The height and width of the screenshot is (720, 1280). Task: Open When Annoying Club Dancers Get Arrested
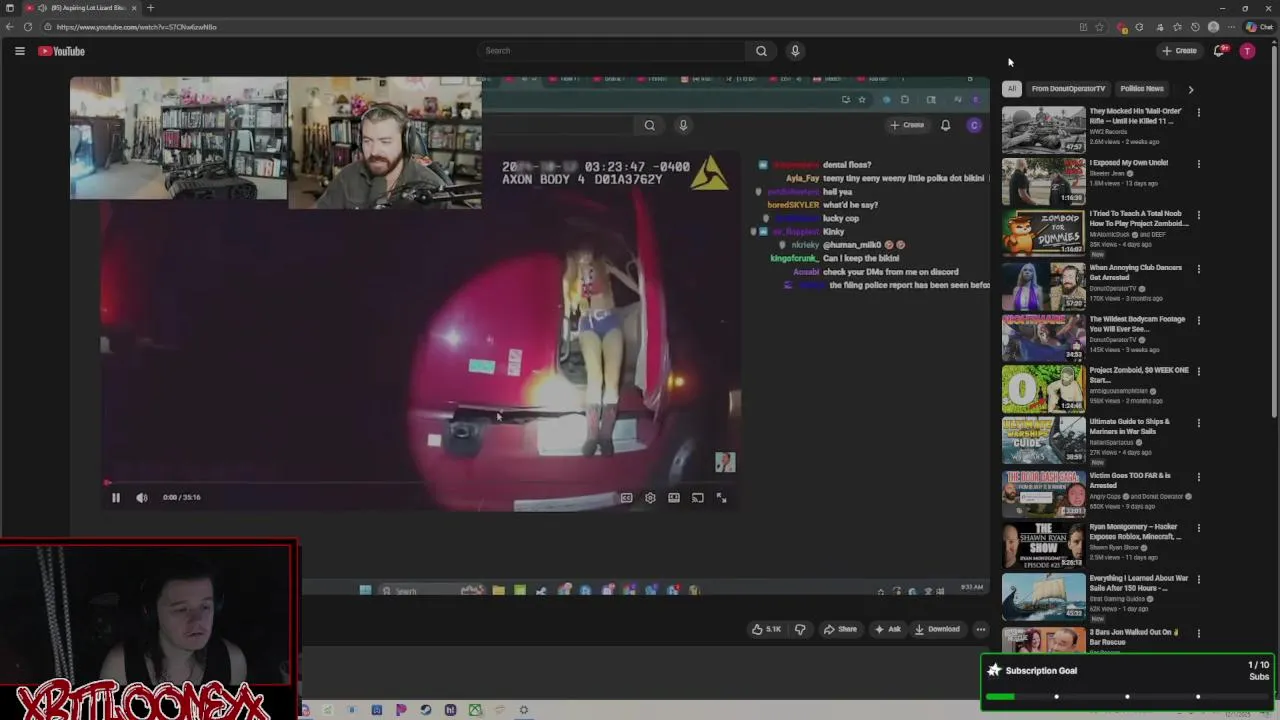pos(1135,273)
